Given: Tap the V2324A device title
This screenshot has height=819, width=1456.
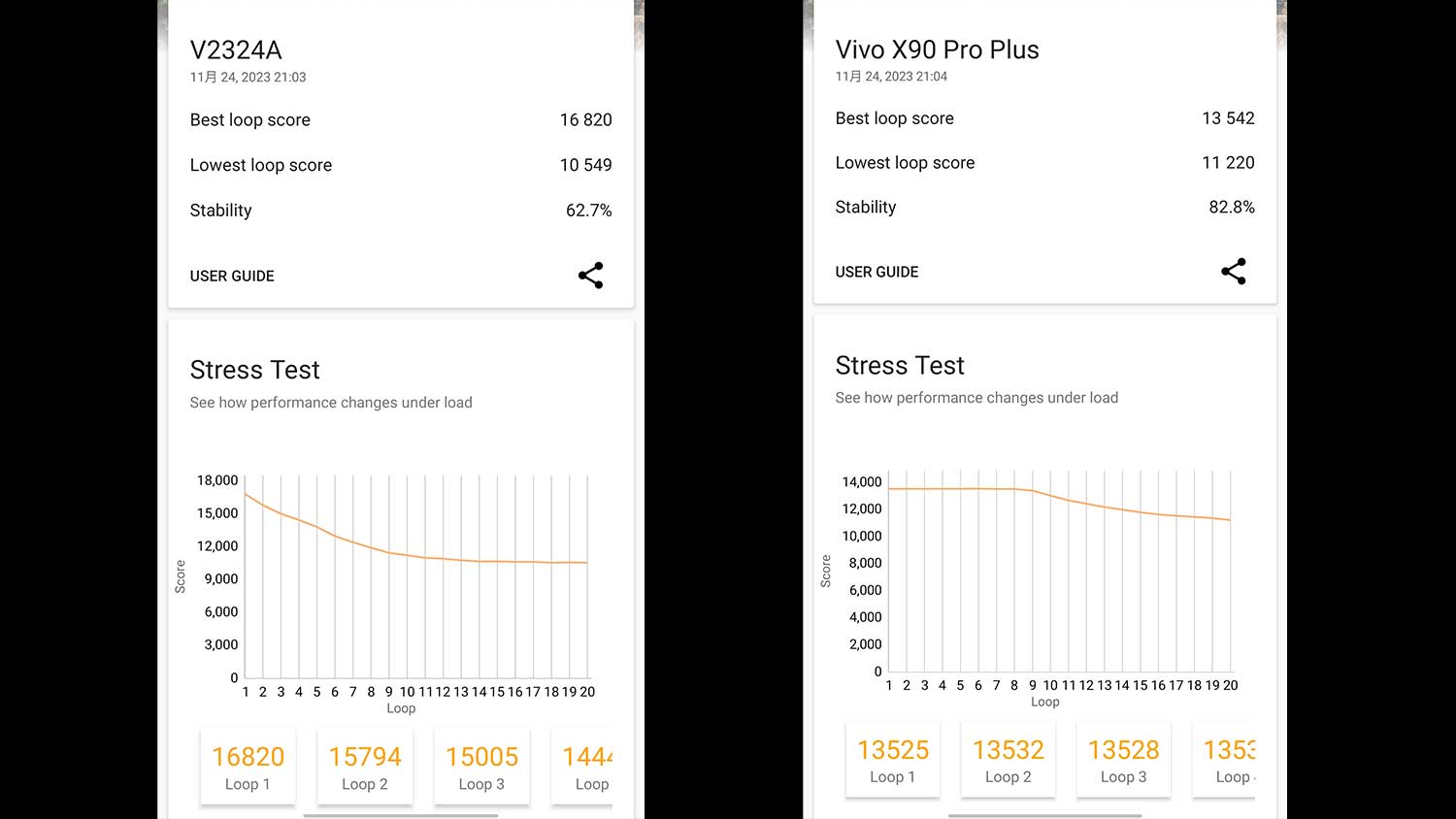Looking at the screenshot, I should click(236, 50).
